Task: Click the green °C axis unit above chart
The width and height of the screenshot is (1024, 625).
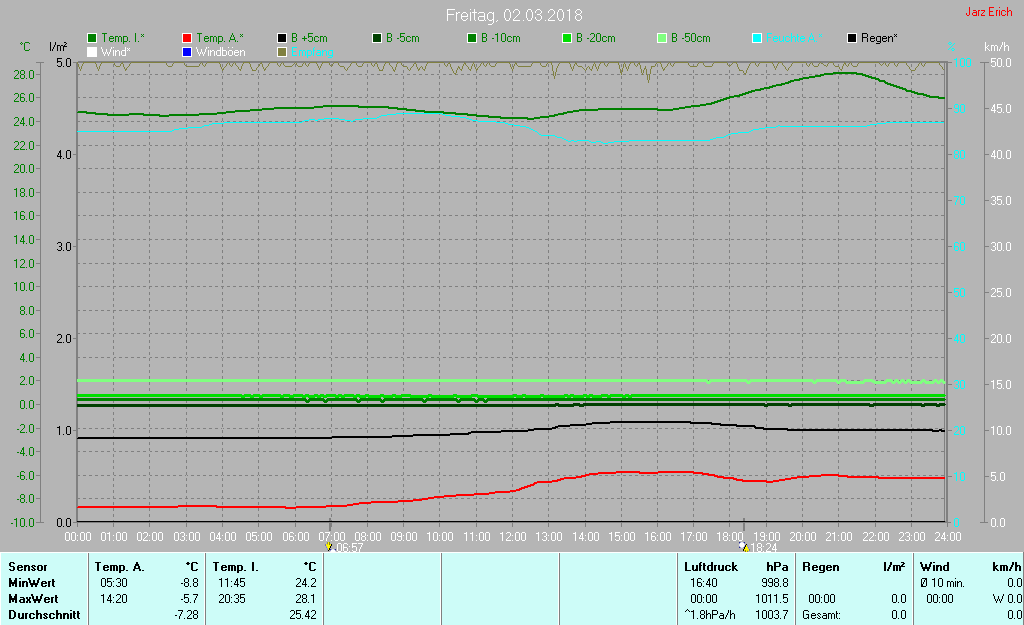Action: tap(25, 47)
